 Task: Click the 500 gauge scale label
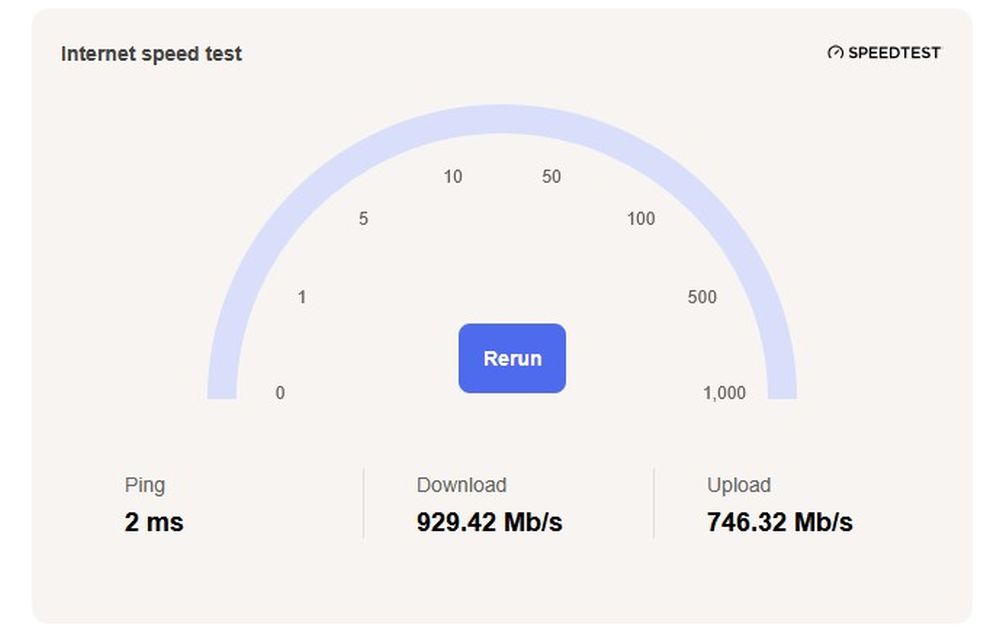tap(702, 297)
